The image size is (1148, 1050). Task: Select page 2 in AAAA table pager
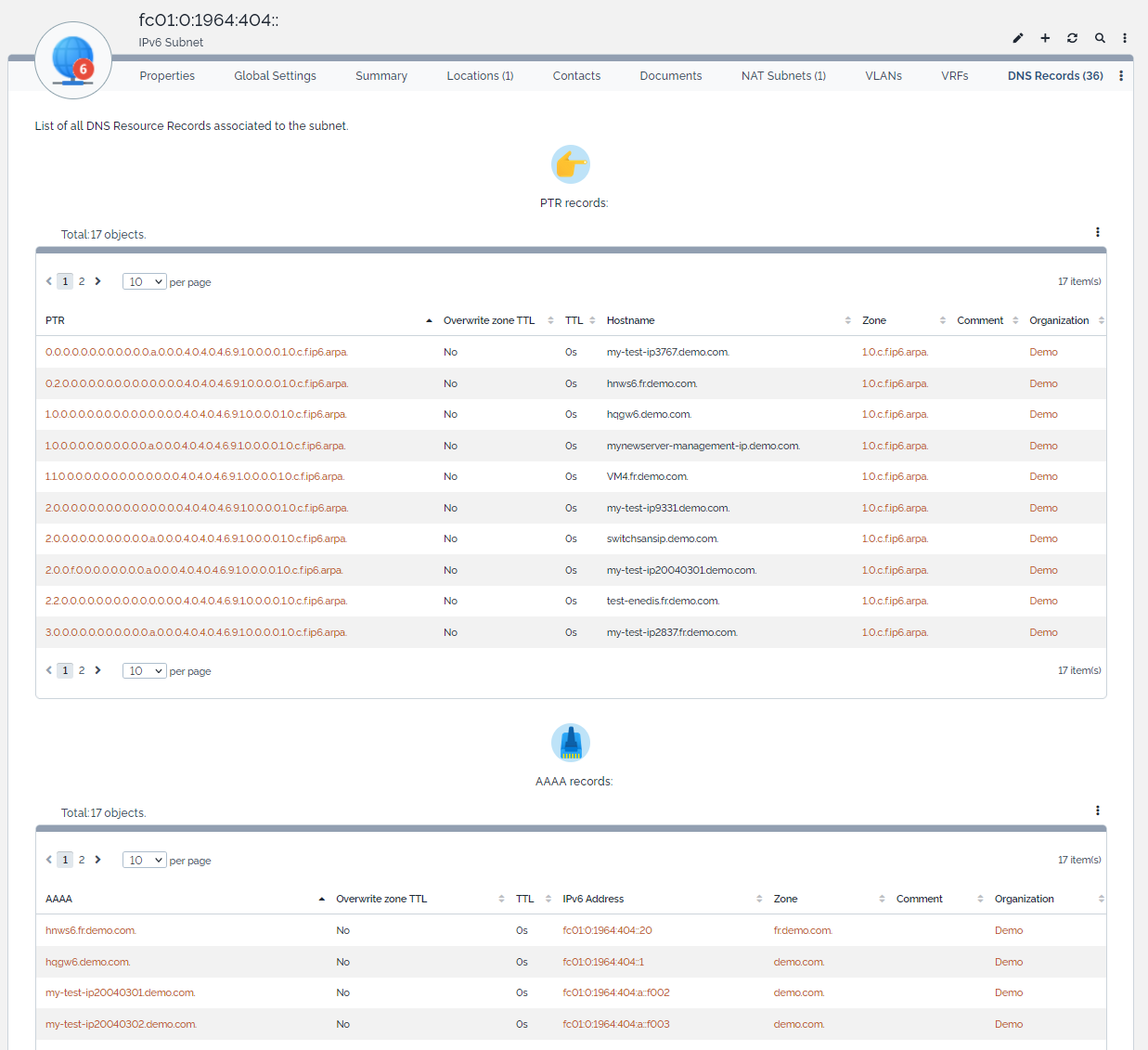click(x=82, y=860)
